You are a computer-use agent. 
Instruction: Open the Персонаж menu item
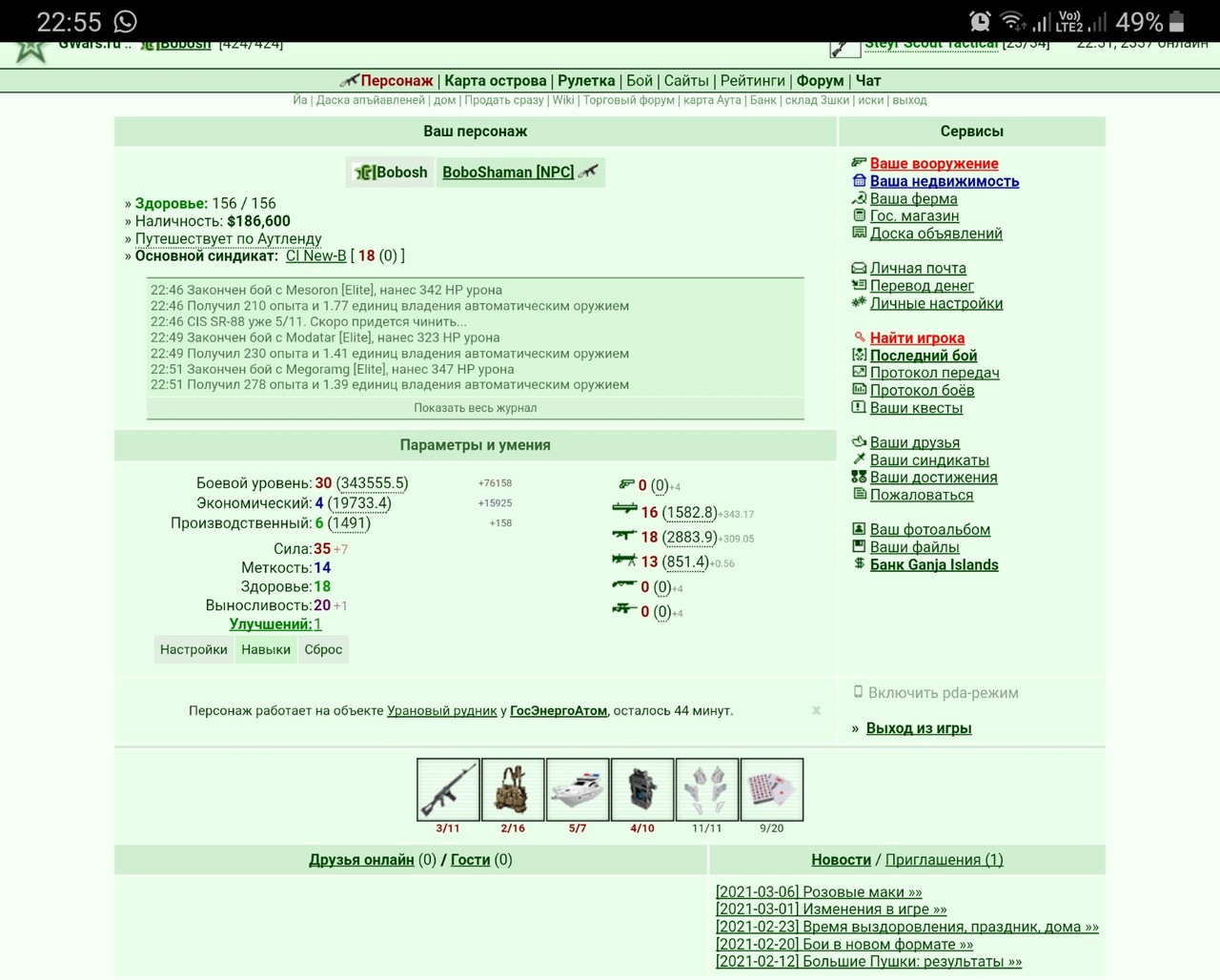point(396,81)
